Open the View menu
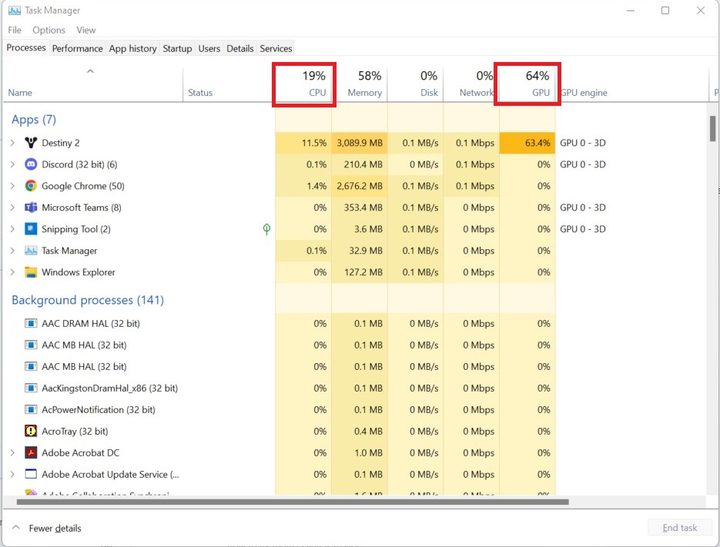The height and width of the screenshot is (547, 720). tap(86, 30)
